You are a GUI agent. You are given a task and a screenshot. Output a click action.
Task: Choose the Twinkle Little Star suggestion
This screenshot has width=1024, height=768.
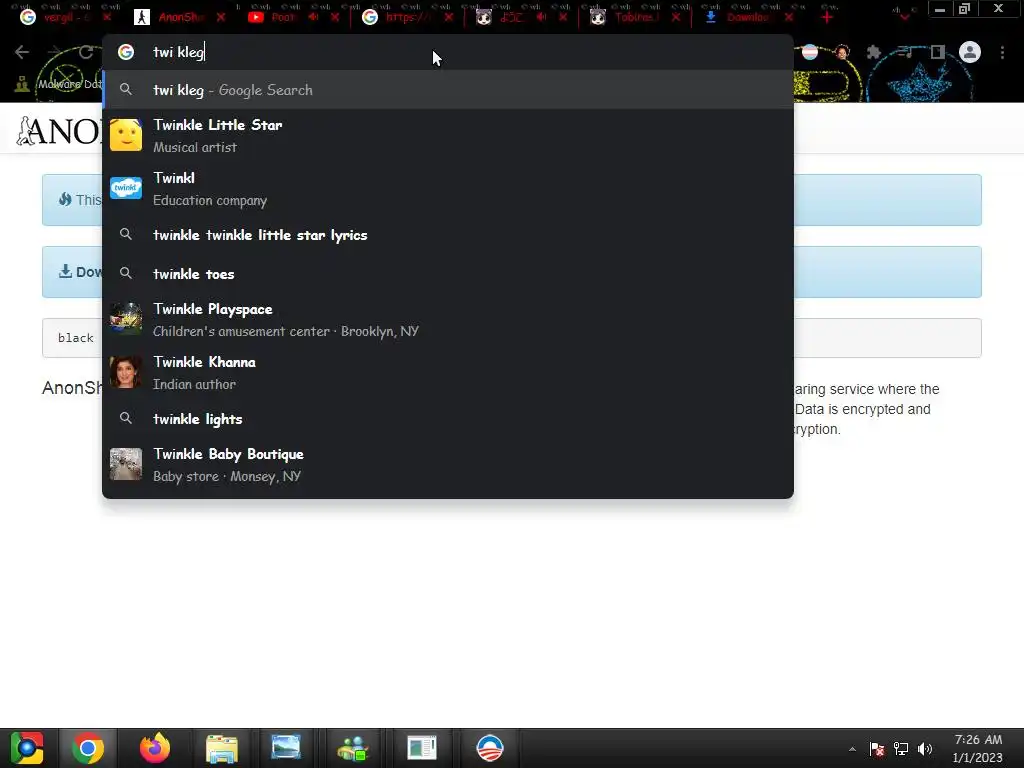pos(448,135)
